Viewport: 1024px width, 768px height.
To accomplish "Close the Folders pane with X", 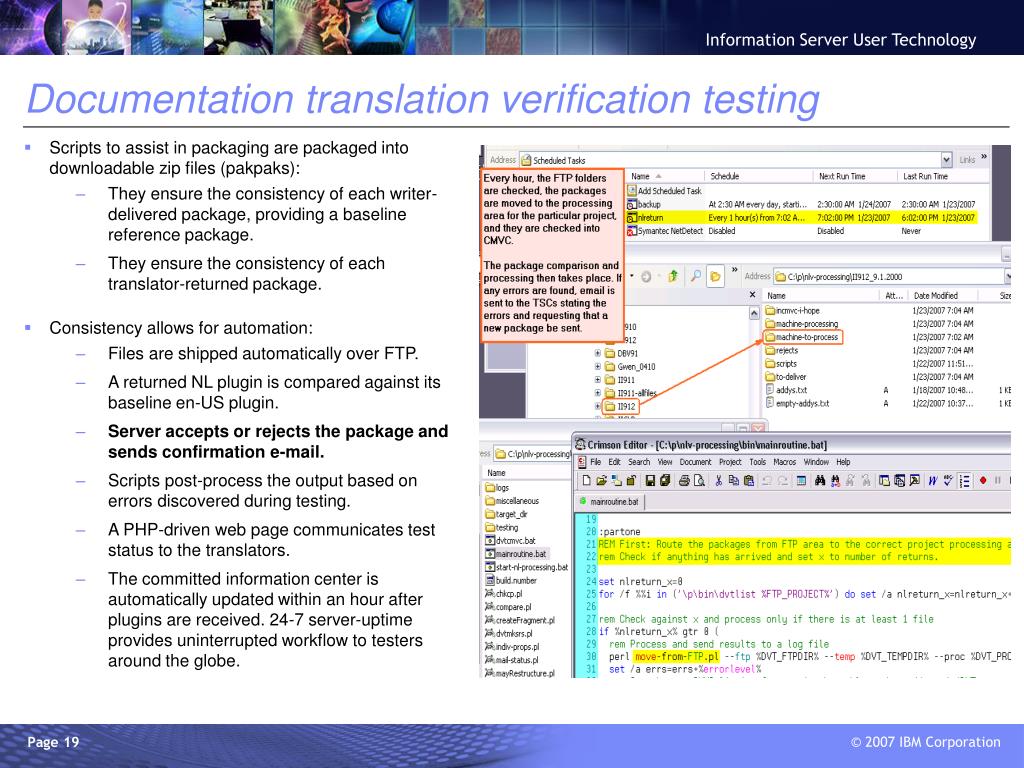I will [752, 295].
